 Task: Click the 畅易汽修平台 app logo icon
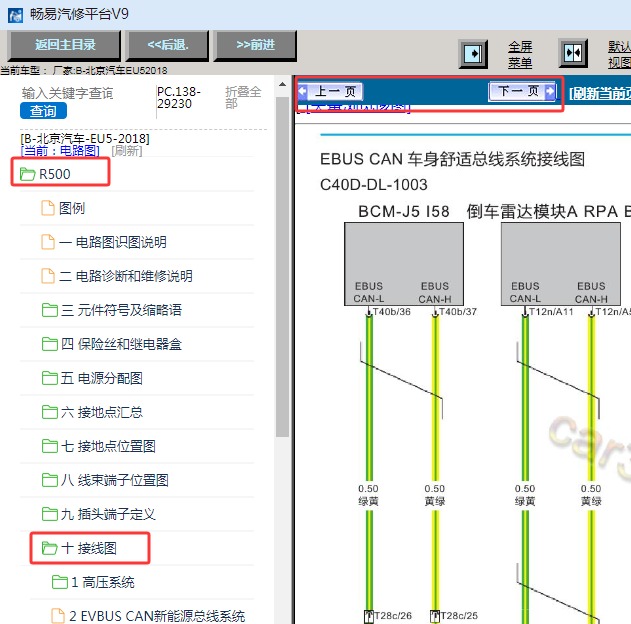click(15, 15)
